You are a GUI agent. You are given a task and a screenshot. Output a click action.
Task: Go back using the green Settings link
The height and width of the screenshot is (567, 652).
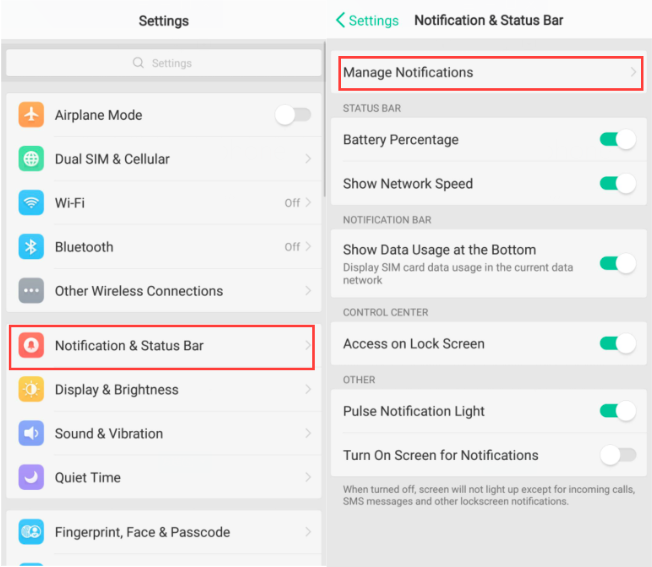pyautogui.click(x=367, y=20)
